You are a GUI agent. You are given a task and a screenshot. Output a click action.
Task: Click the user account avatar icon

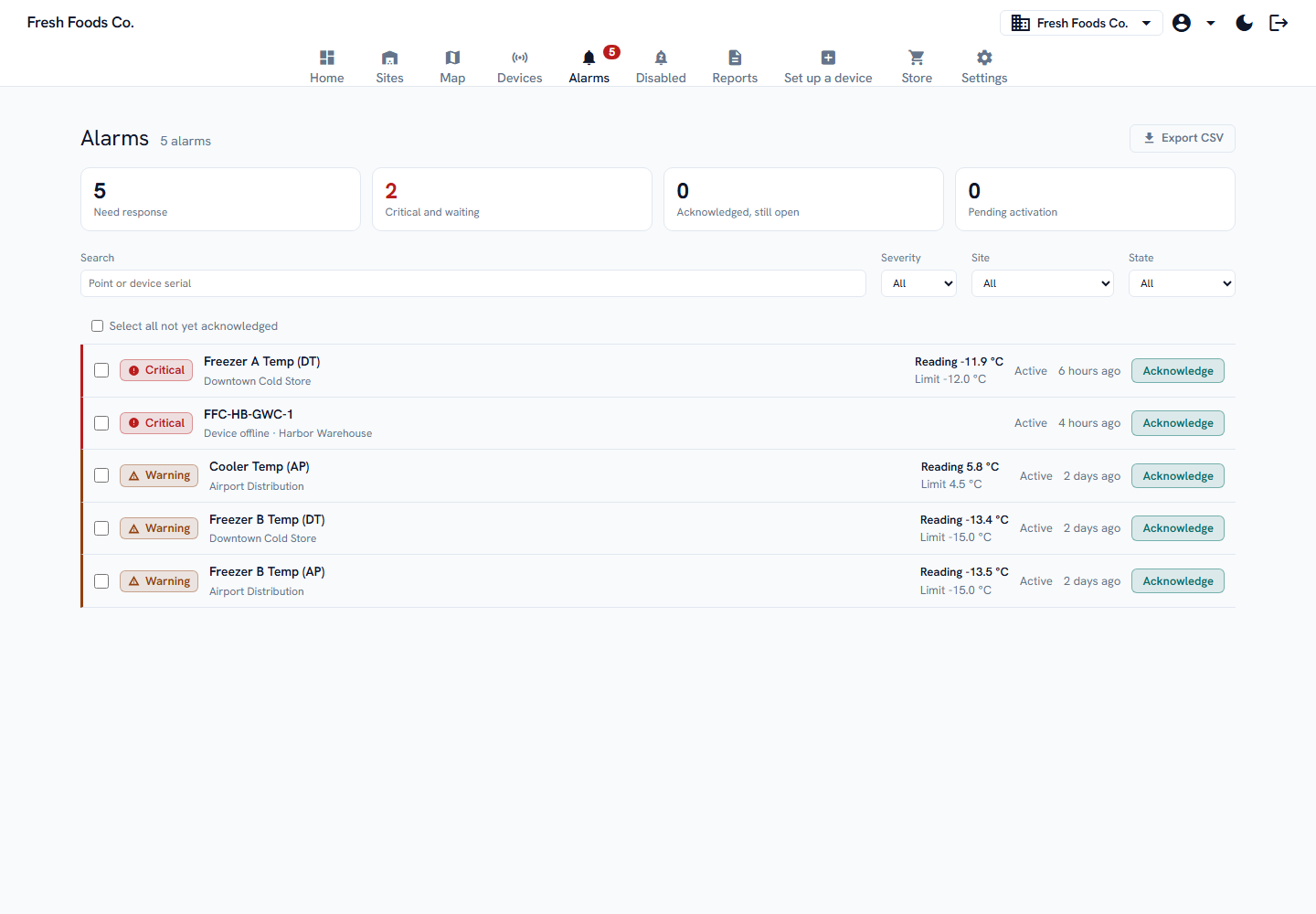click(1182, 23)
